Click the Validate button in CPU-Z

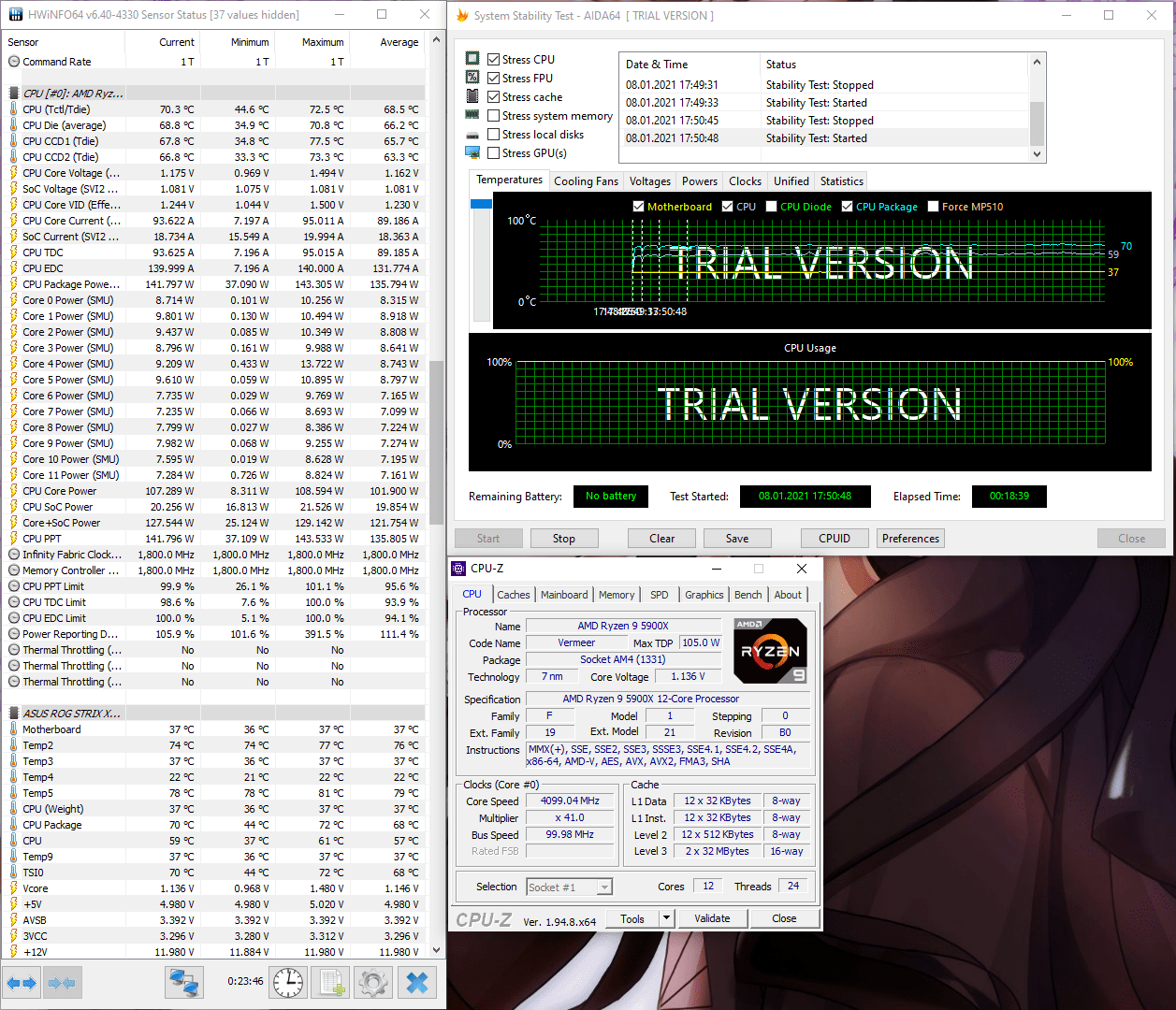pyautogui.click(x=712, y=918)
